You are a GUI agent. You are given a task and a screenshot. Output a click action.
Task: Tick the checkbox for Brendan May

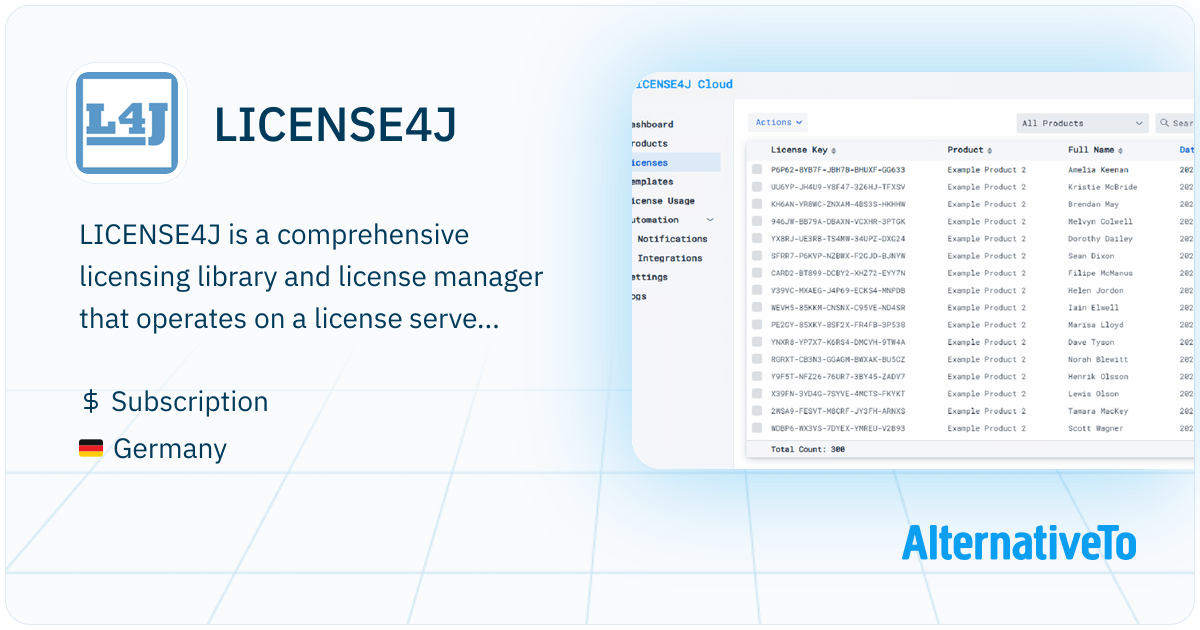[757, 204]
